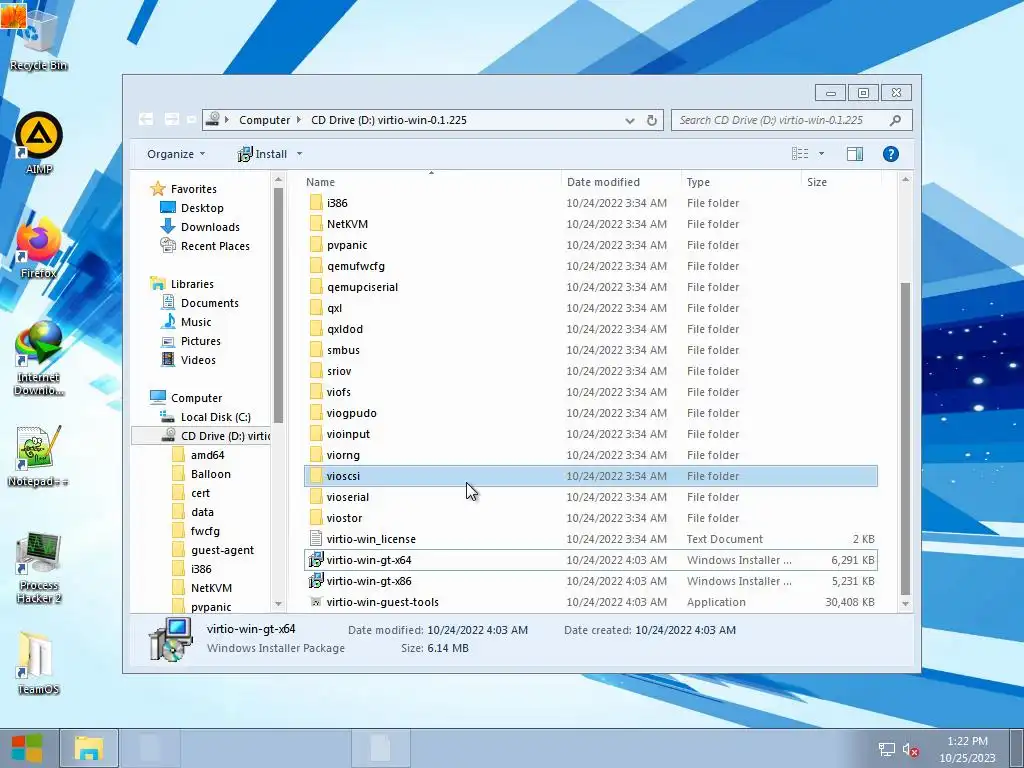Select the vioscsi folder row
1024x768 pixels.
pyautogui.click(x=590, y=476)
